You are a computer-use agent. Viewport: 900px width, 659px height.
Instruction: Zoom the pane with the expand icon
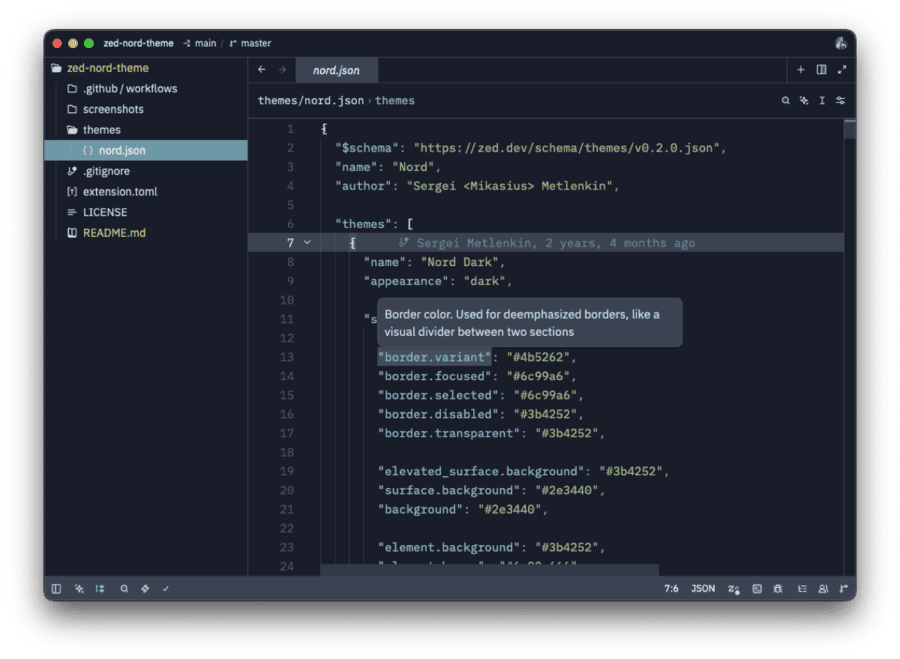coord(842,69)
